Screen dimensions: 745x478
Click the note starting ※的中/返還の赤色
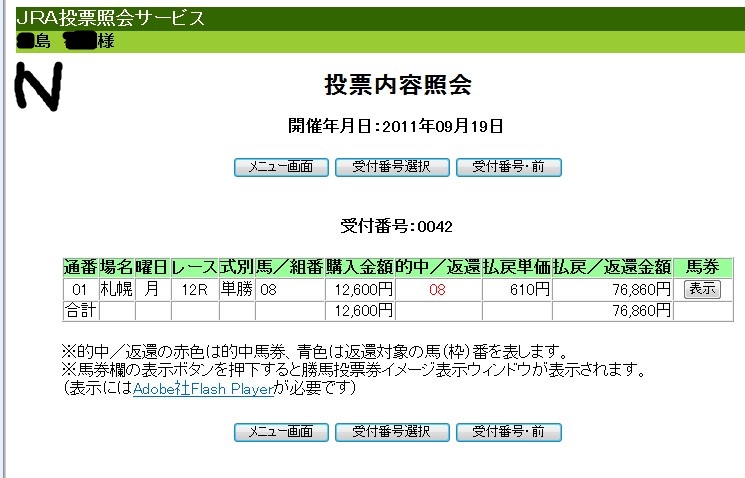tap(315, 352)
